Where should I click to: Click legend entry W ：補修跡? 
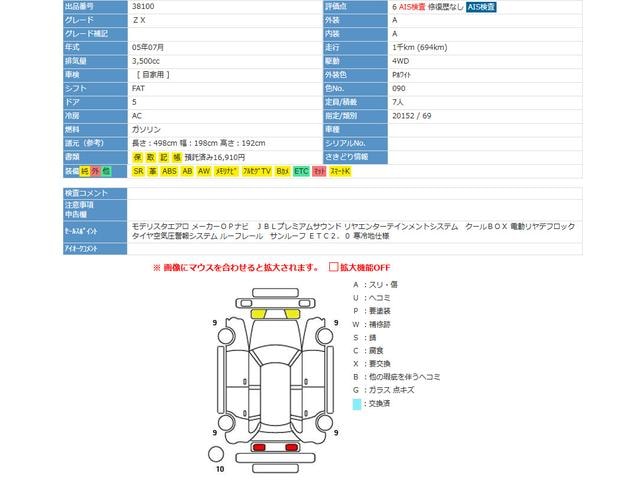371,324
